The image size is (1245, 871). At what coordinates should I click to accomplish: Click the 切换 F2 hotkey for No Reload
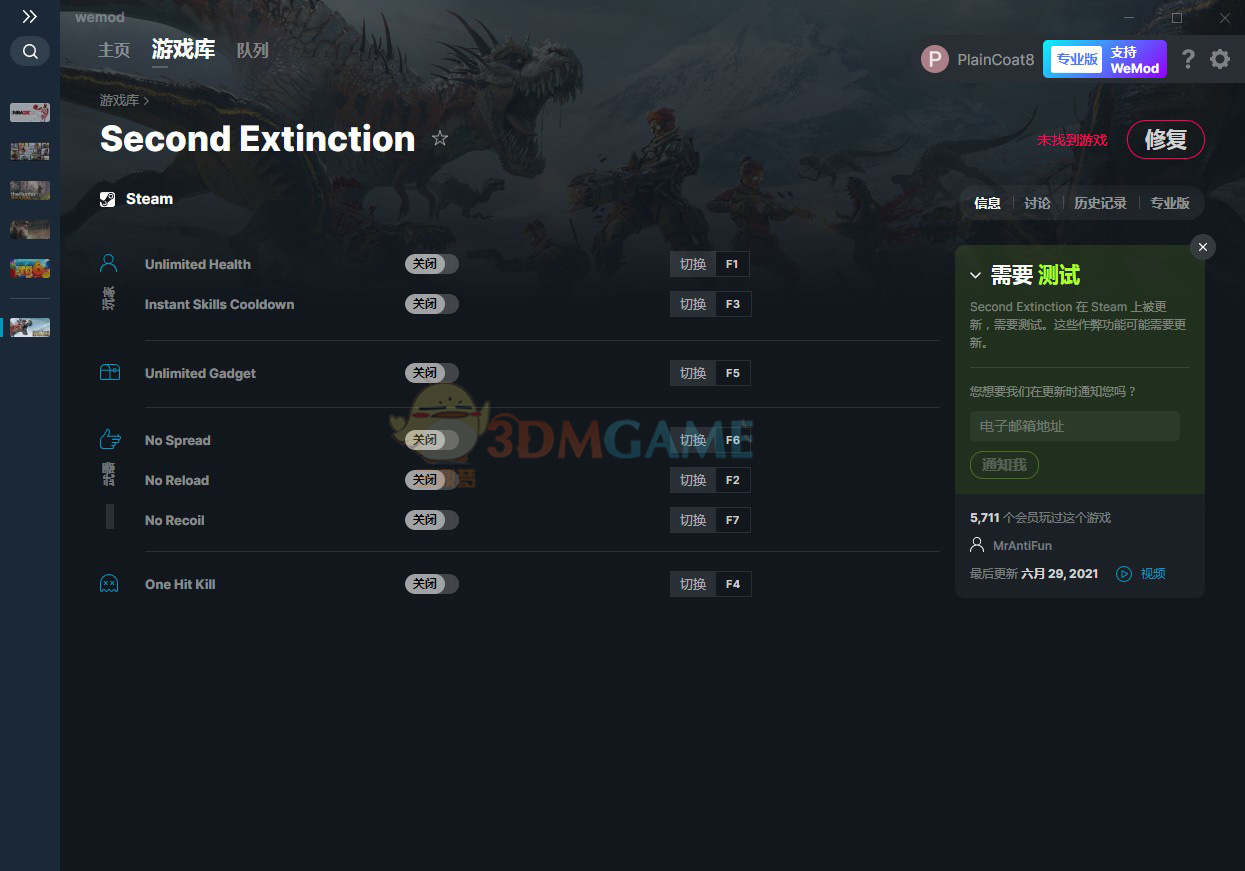click(x=710, y=480)
